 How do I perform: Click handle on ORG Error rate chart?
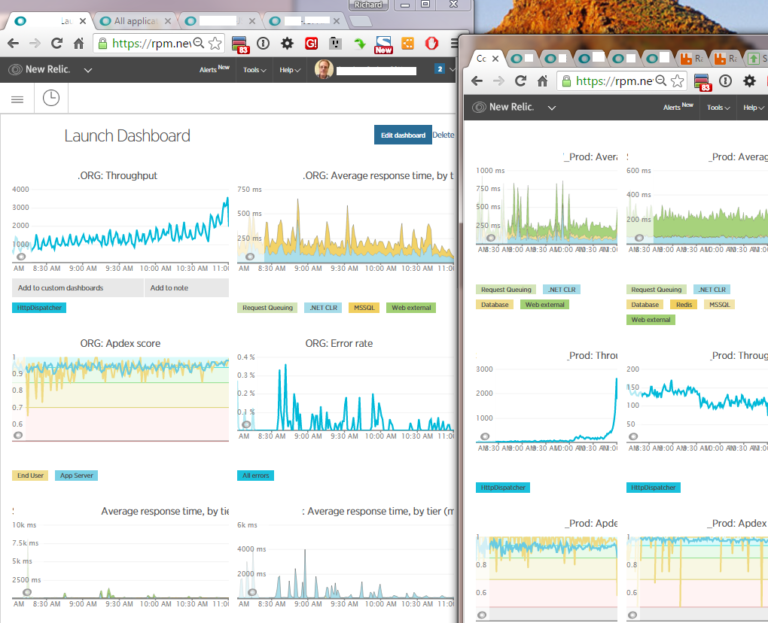tap(246, 424)
